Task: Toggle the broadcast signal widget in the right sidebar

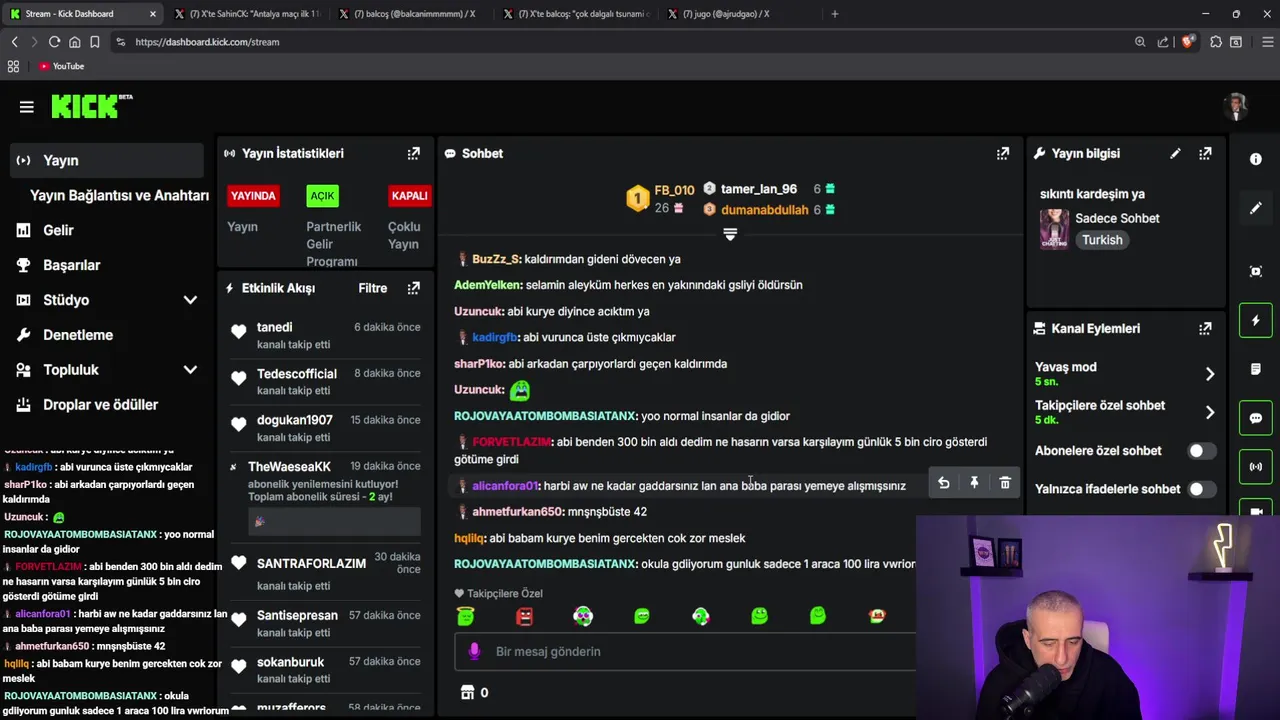Action: [x=1256, y=467]
